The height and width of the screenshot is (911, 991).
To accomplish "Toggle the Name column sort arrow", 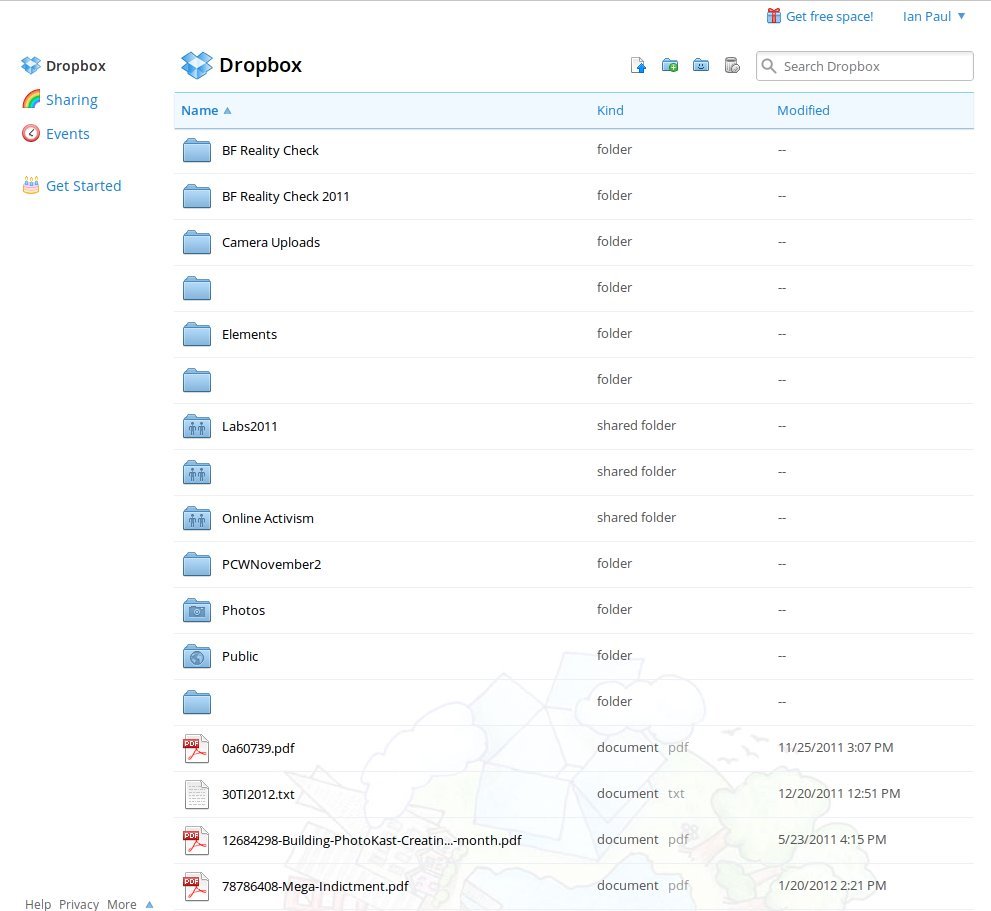I will (228, 111).
